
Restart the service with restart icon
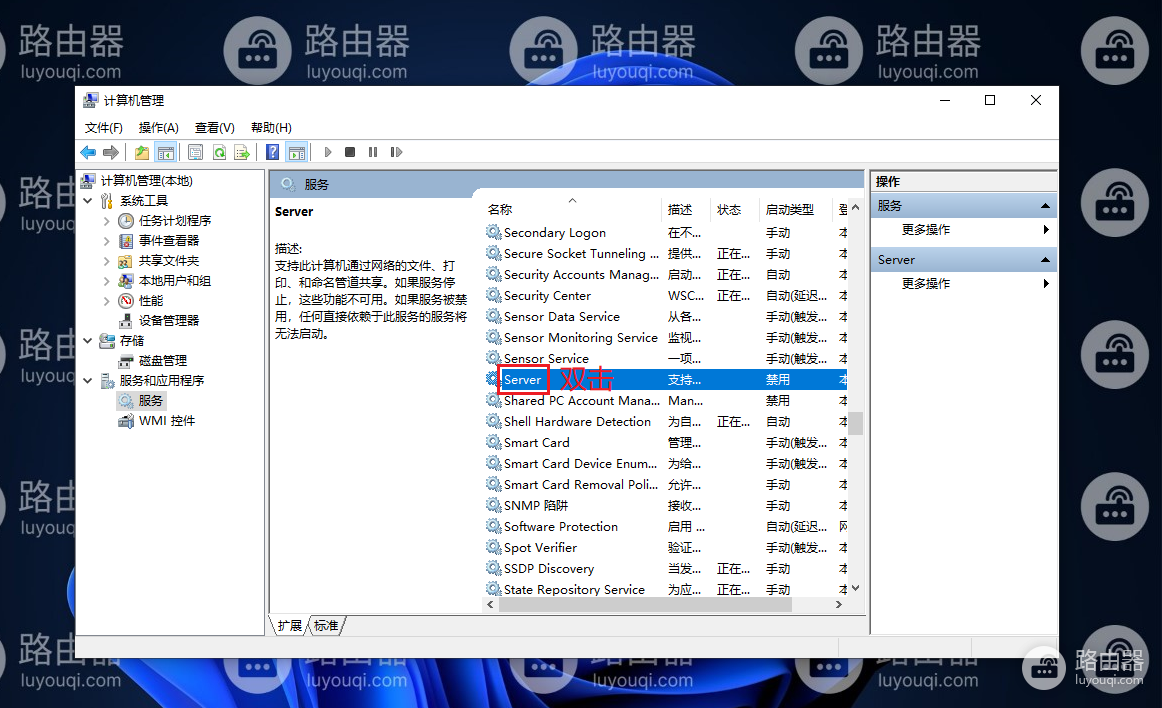click(396, 152)
